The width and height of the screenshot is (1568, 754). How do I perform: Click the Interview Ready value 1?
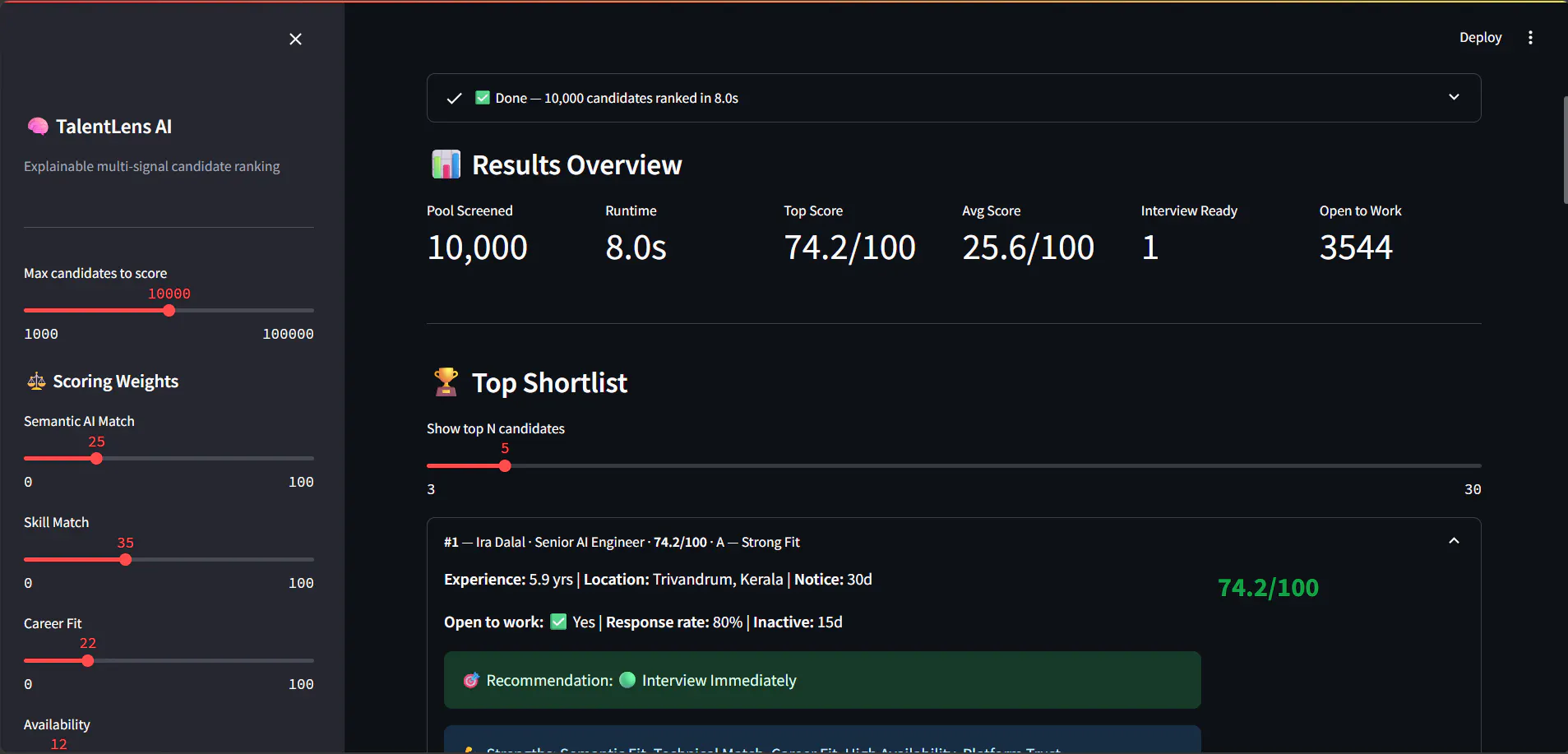pyautogui.click(x=1149, y=247)
